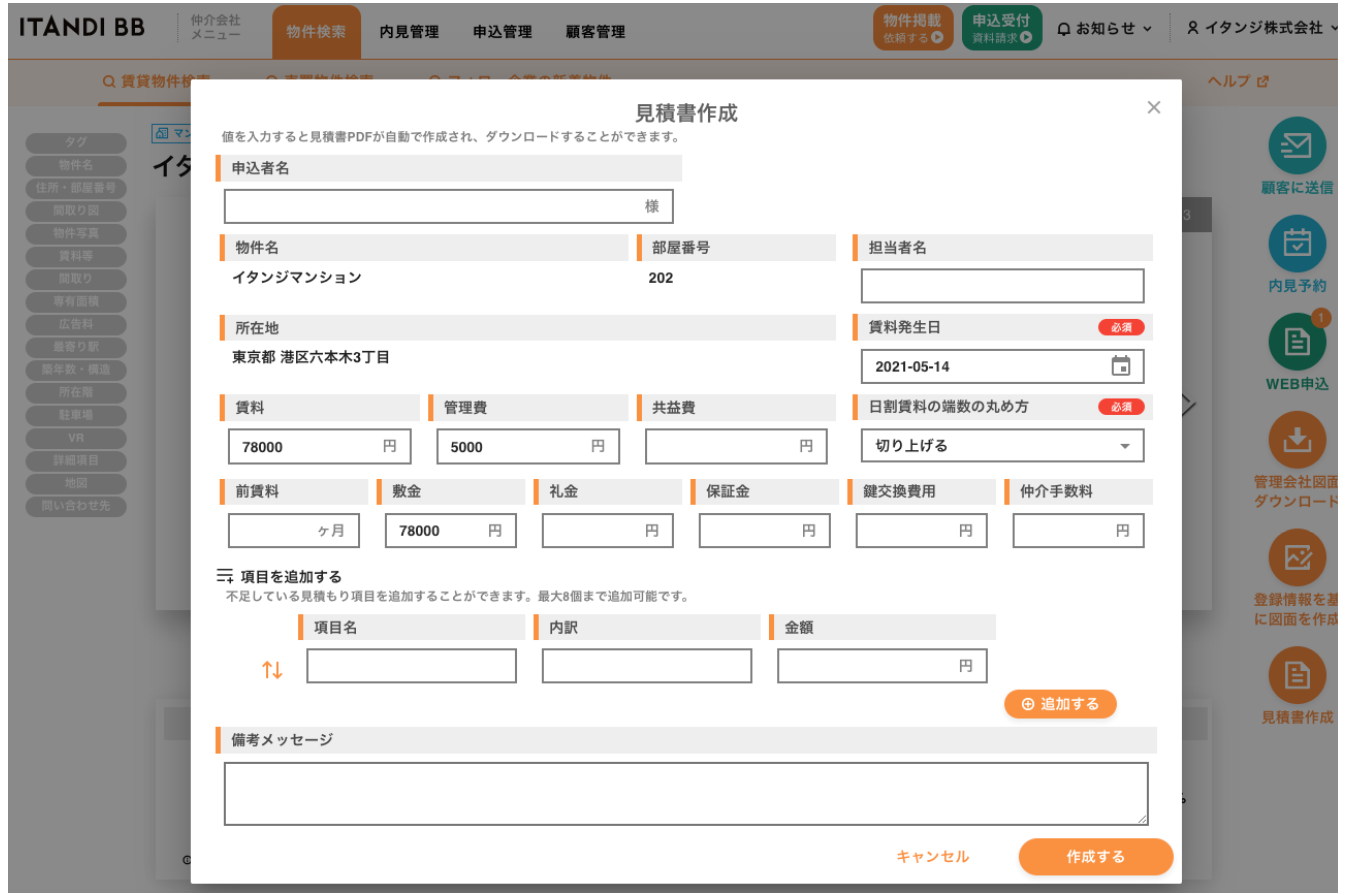
Task: Select the VR filter in background list
Action: pyautogui.click(x=76, y=438)
